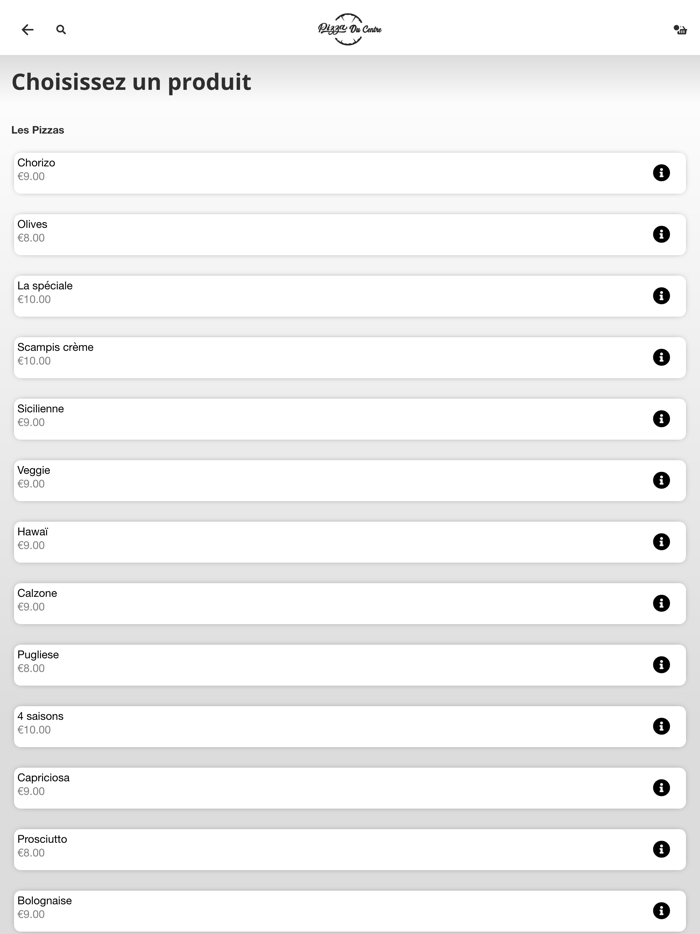Open the shopping cart icon
The width and height of the screenshot is (700, 934).
point(680,30)
